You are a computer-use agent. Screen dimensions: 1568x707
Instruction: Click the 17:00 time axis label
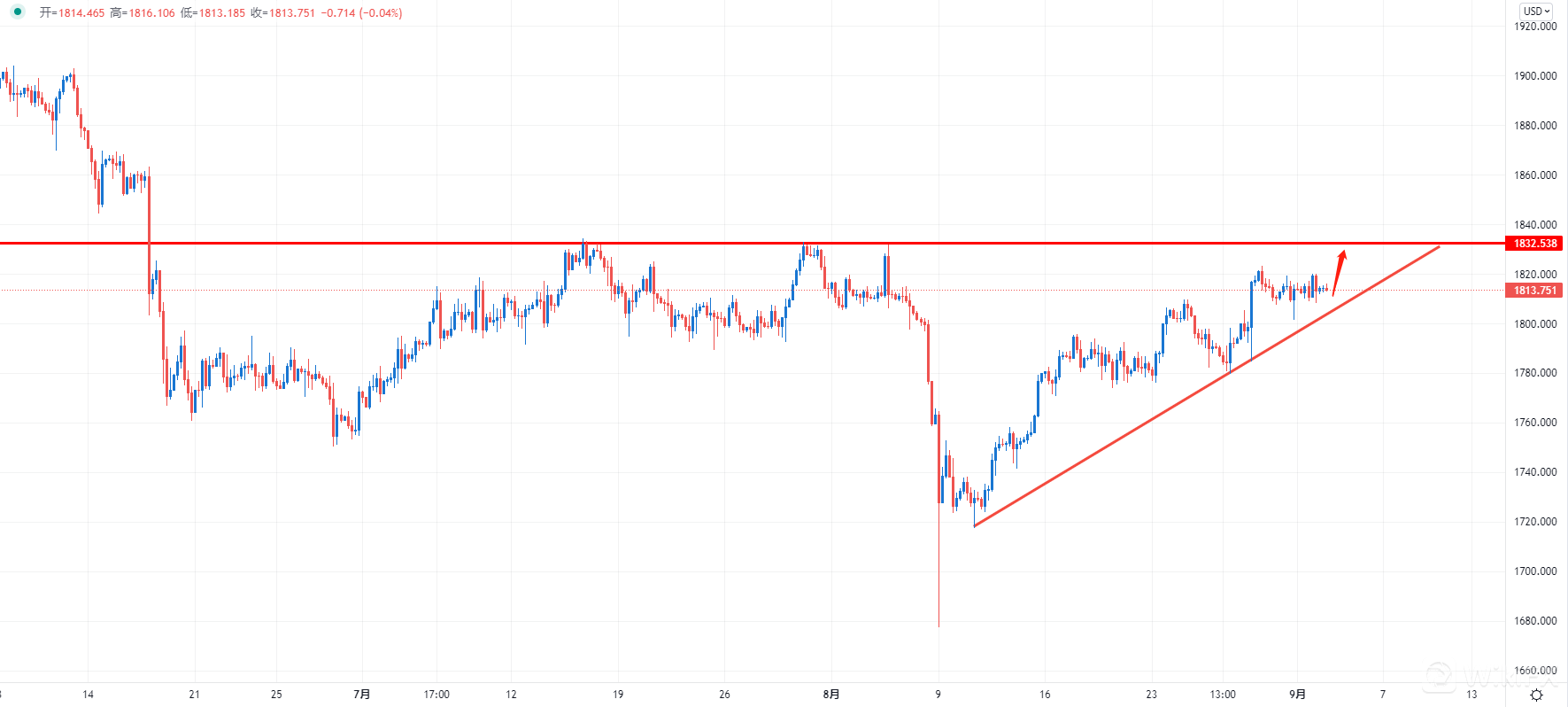[x=436, y=695]
